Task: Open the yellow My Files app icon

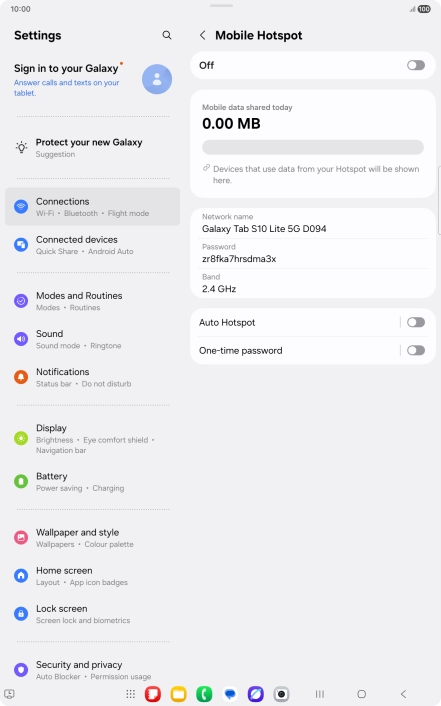Action: tap(178, 694)
